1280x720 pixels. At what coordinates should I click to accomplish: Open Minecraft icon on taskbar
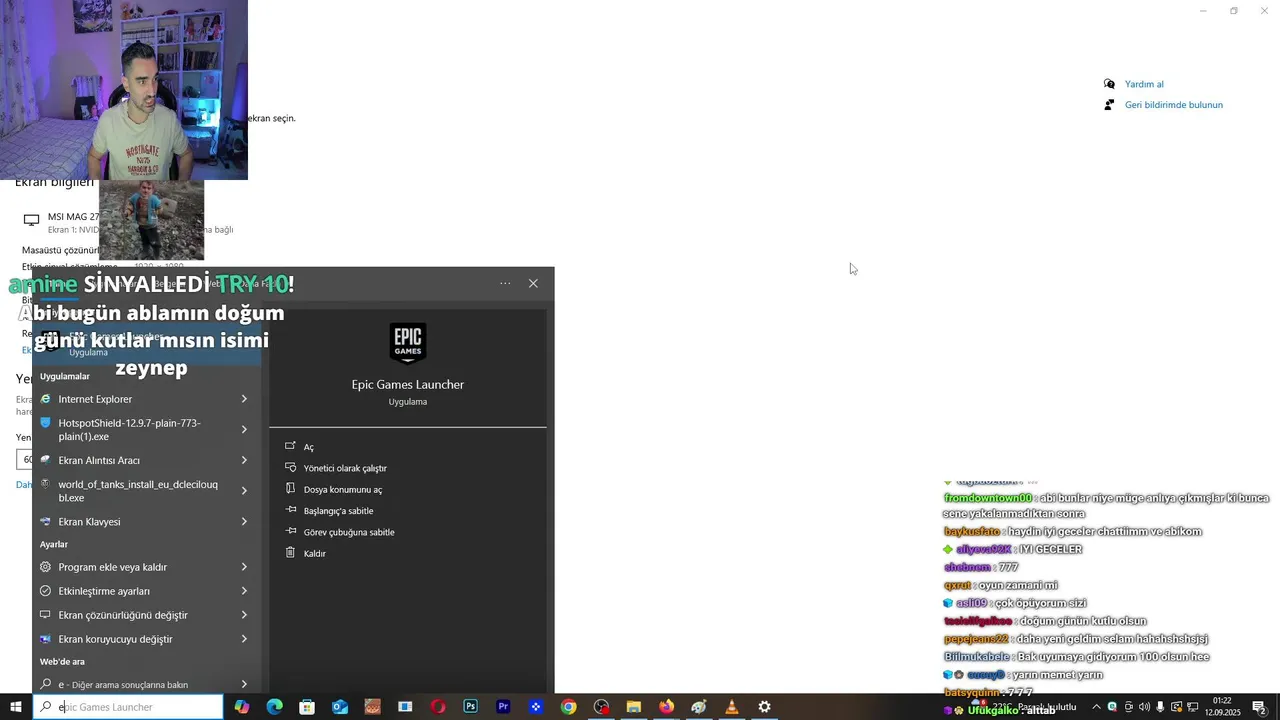[372, 707]
